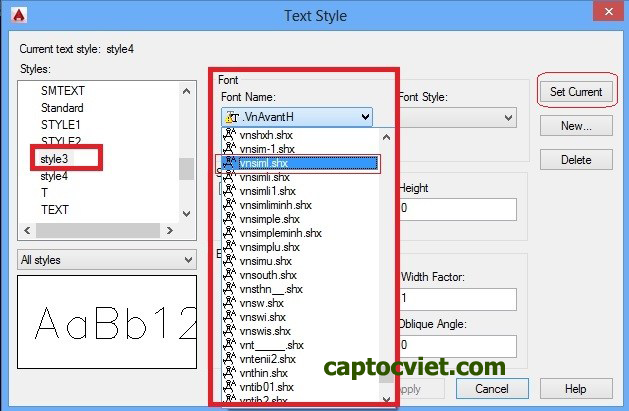Open the All styles filter dropdown

pyautogui.click(x=107, y=260)
